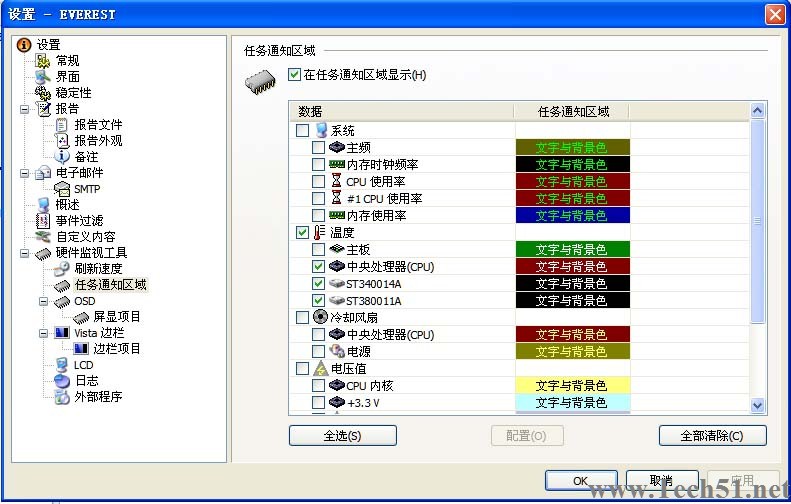
Task: Enable the +3.3 V checkbox
Action: click(318, 403)
